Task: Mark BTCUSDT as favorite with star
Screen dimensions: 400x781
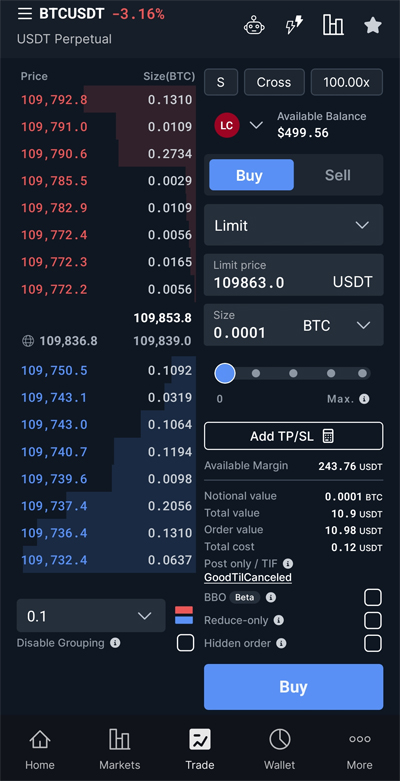Action: coord(373,25)
